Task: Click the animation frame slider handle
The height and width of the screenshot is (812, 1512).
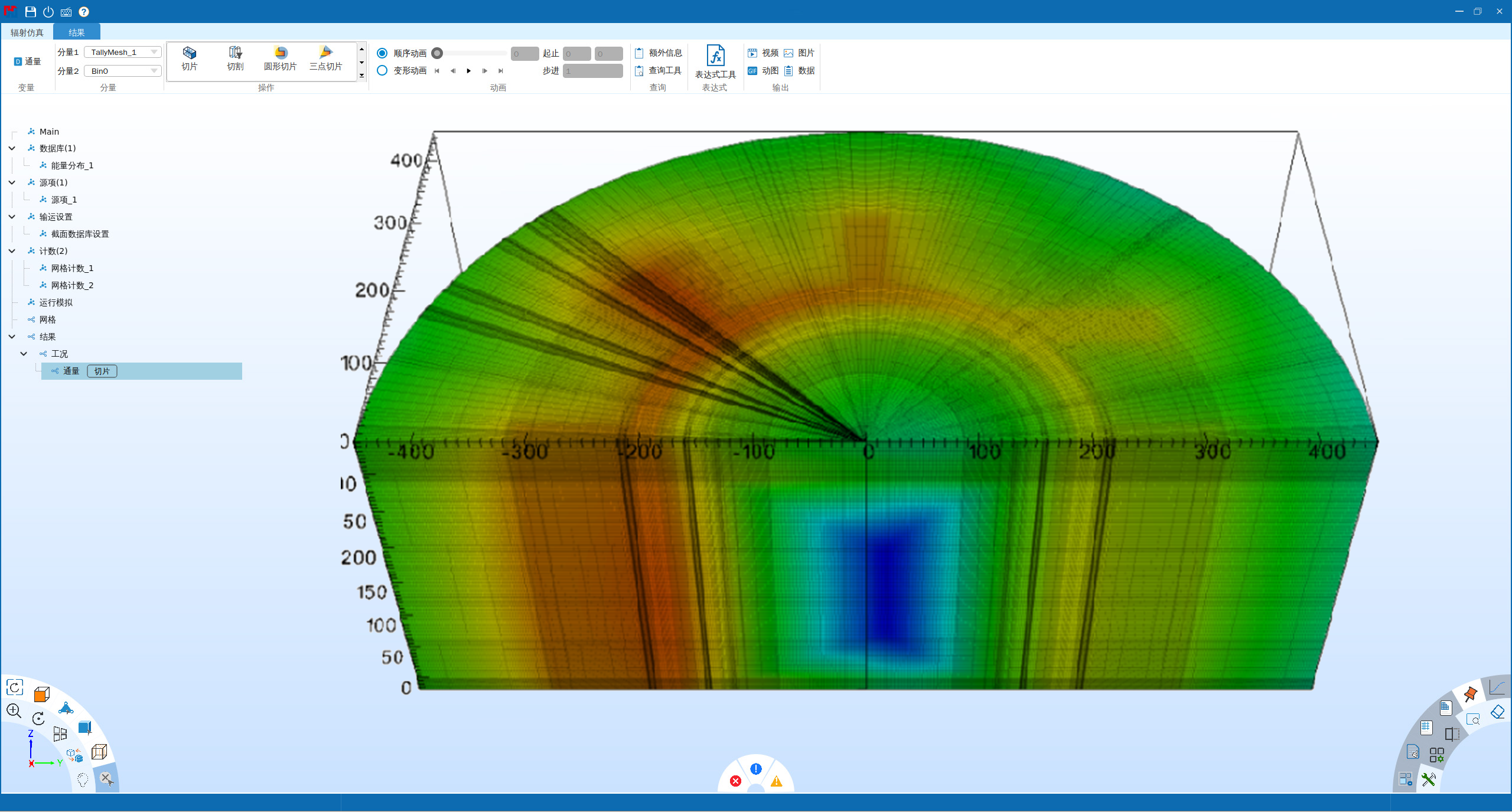Action: (x=437, y=53)
